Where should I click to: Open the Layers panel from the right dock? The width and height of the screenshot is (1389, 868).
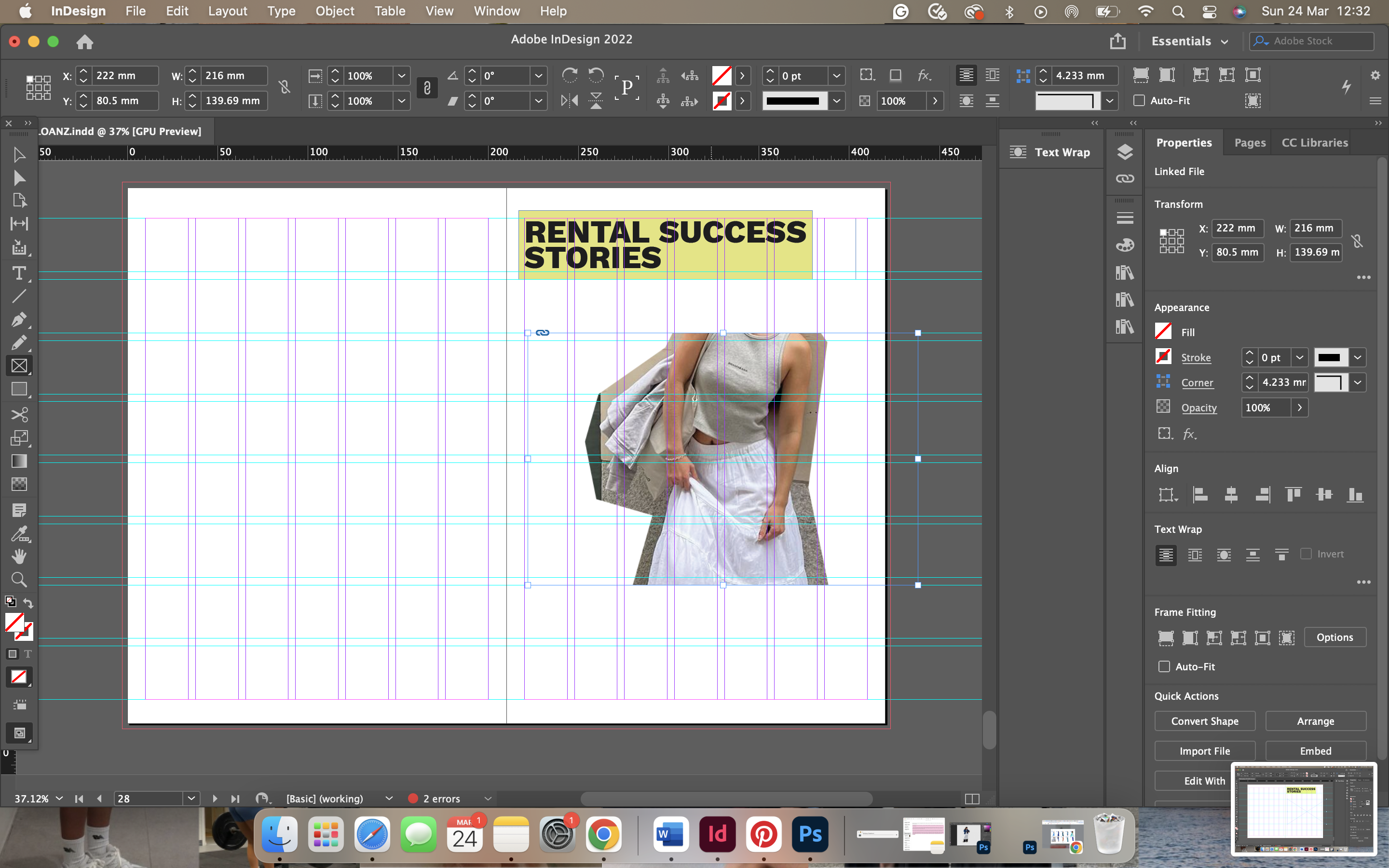[1125, 151]
